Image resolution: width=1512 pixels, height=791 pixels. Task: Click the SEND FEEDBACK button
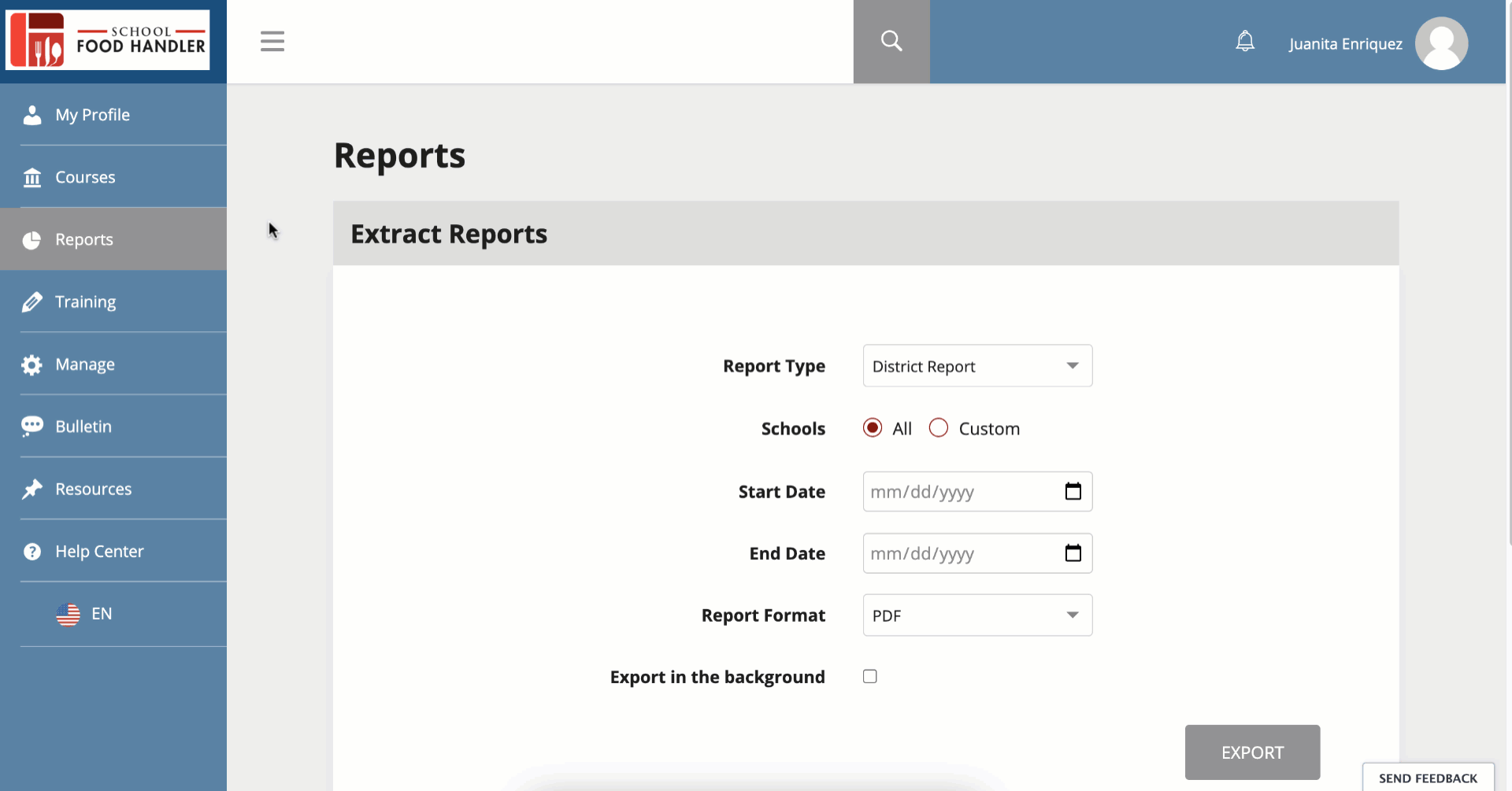[x=1428, y=778]
